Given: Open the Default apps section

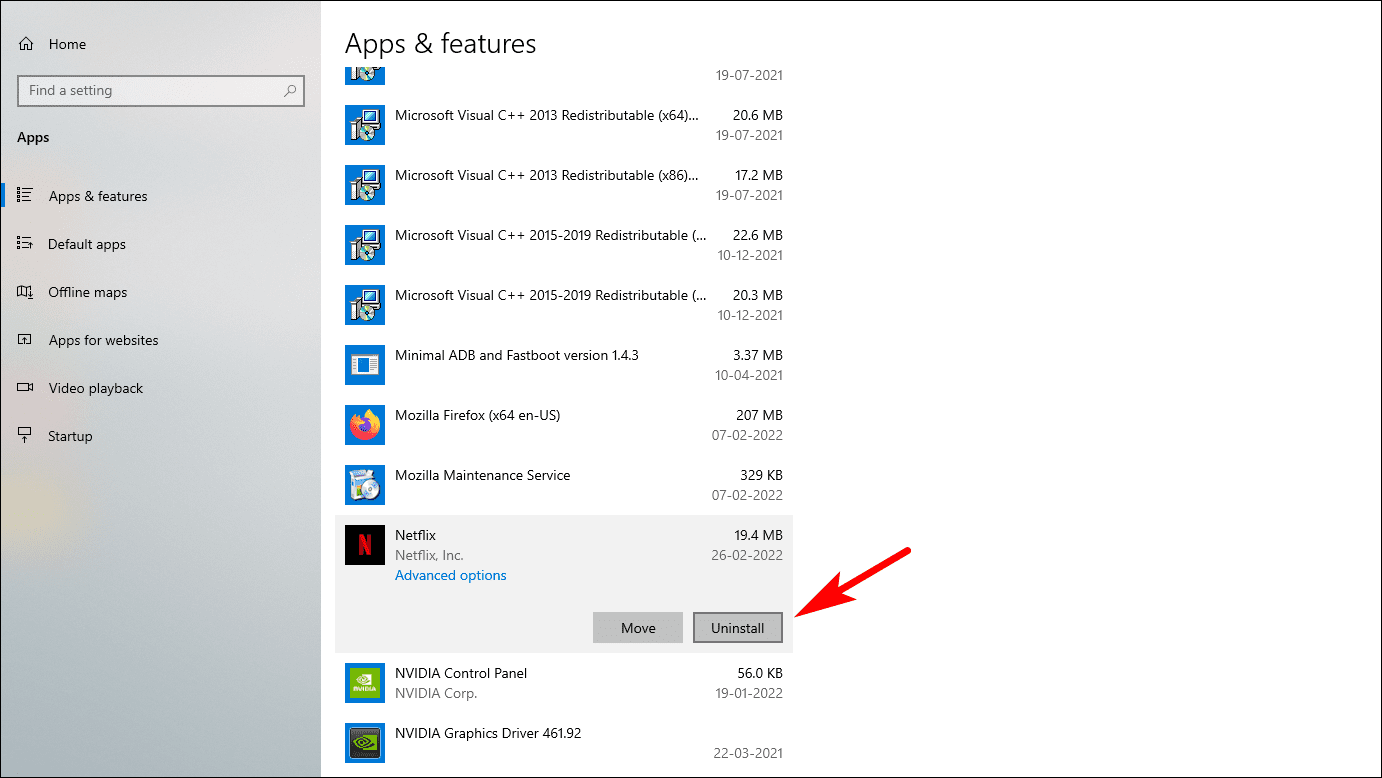Looking at the screenshot, I should [160, 244].
